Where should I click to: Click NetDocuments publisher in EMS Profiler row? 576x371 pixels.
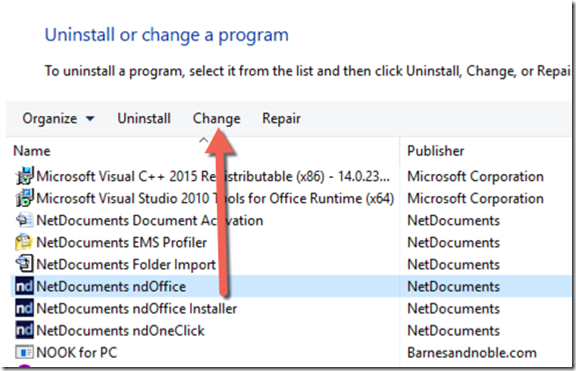click(x=454, y=242)
